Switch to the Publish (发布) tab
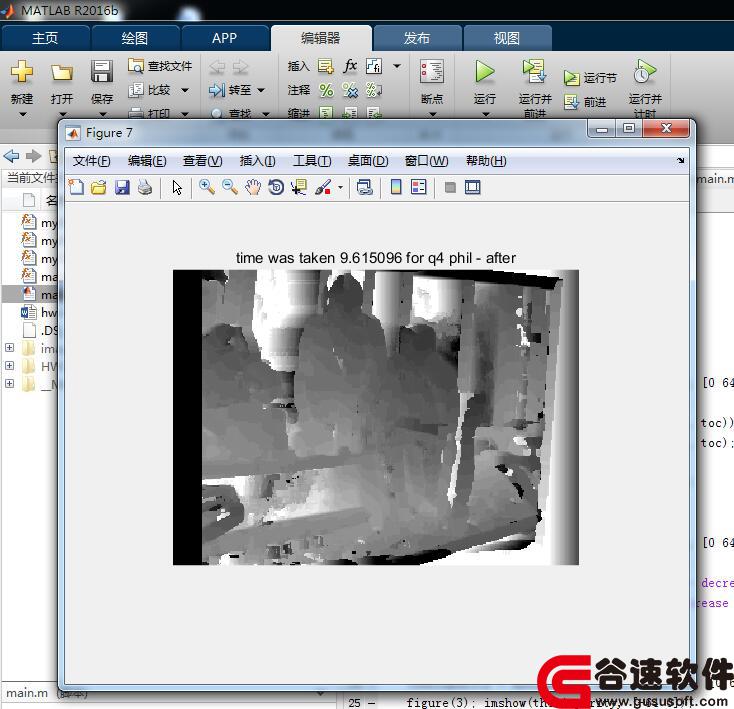Screen dimensions: 734x709 (x=417, y=38)
